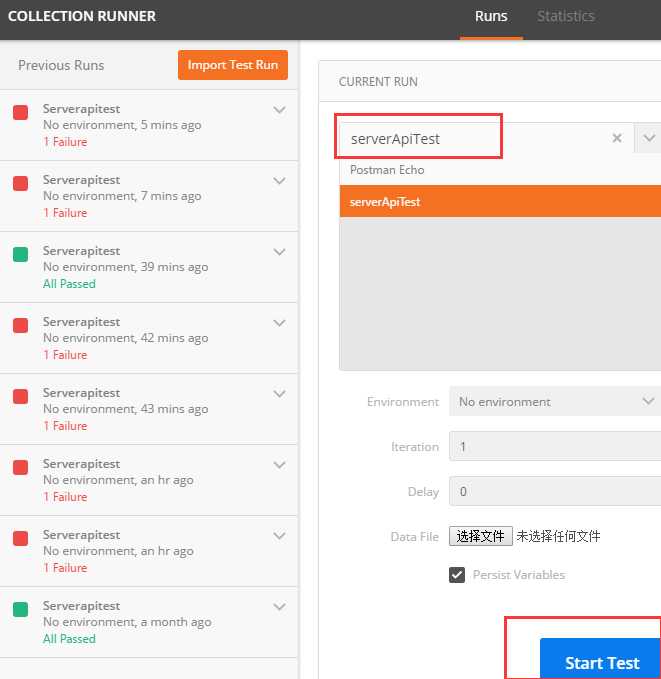Click the 'All Passed' text of the 39 mins ago run
This screenshot has width=661, height=679.
[x=69, y=284]
